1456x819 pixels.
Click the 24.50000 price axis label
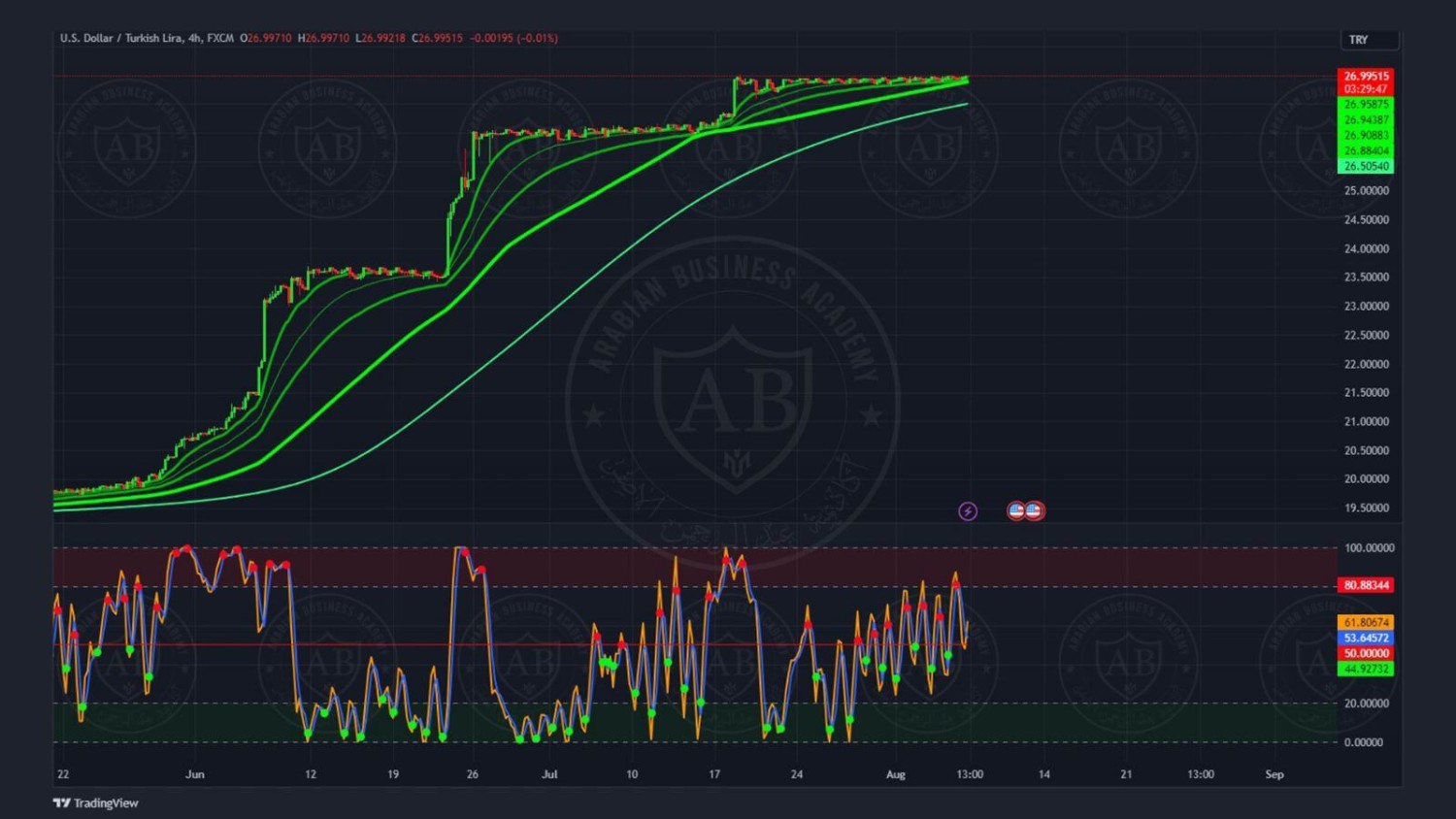point(1366,219)
